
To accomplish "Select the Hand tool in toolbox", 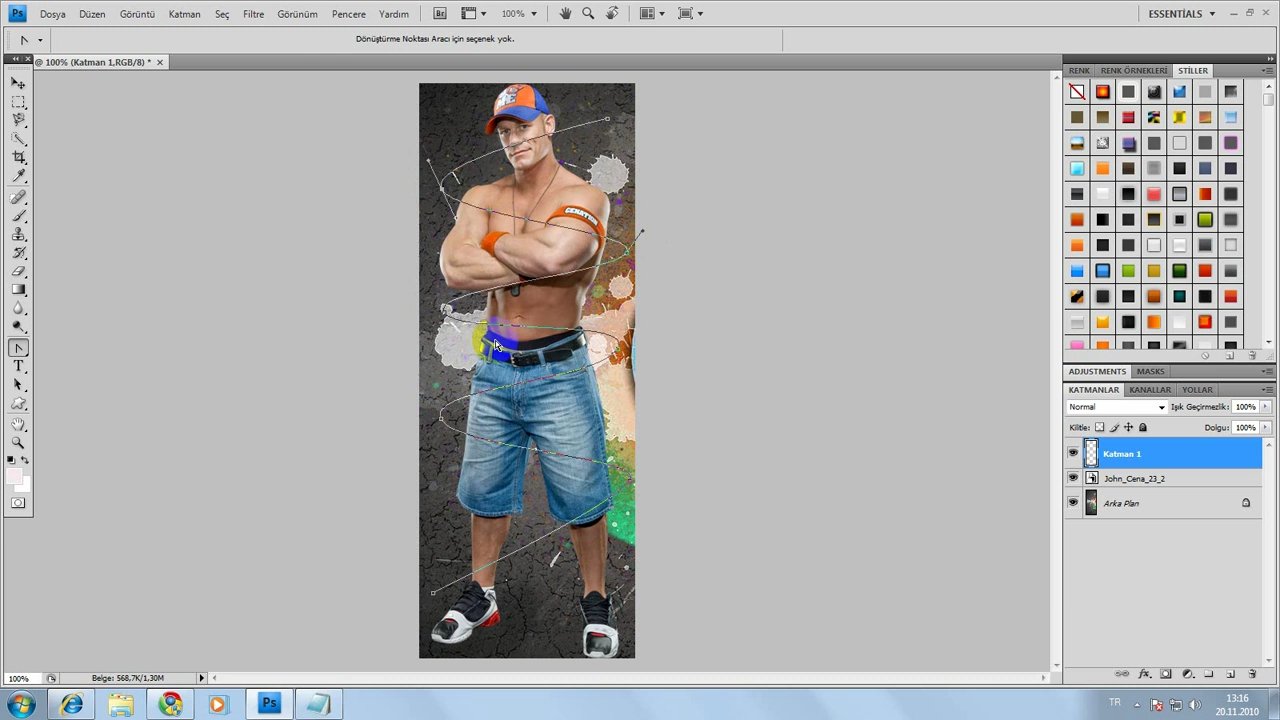I will (x=18, y=424).
